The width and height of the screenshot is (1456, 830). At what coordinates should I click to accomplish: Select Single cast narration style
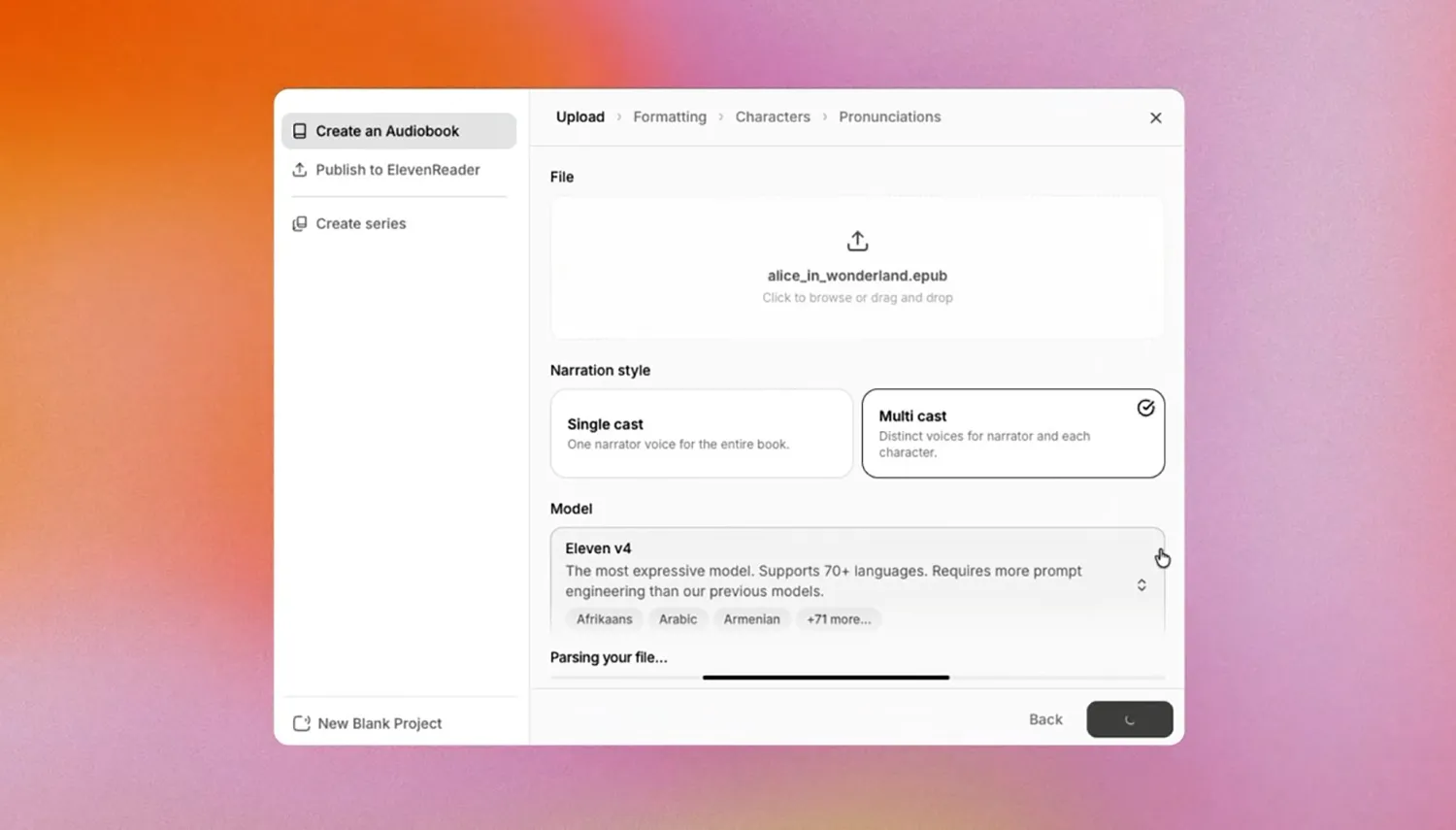coord(701,433)
